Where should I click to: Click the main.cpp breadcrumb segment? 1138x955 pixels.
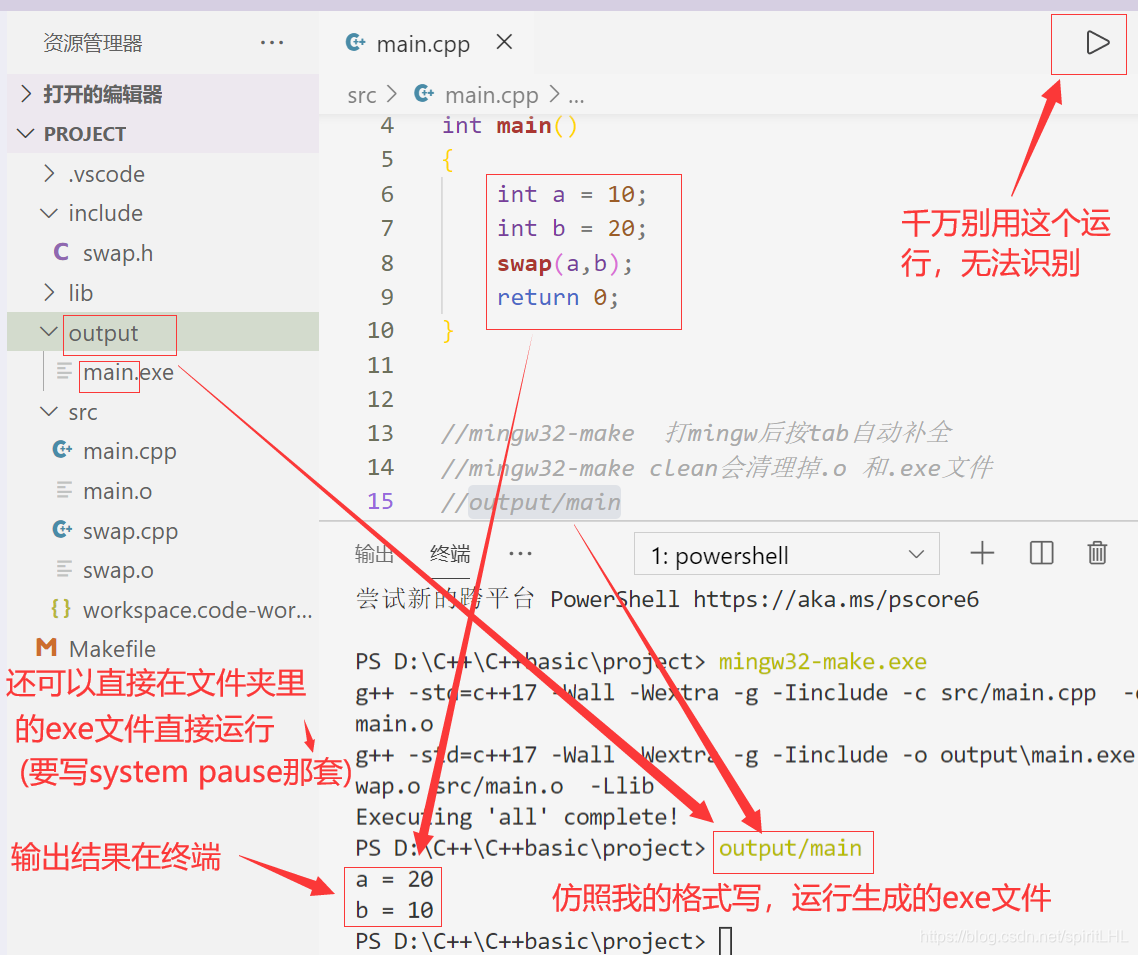491,95
